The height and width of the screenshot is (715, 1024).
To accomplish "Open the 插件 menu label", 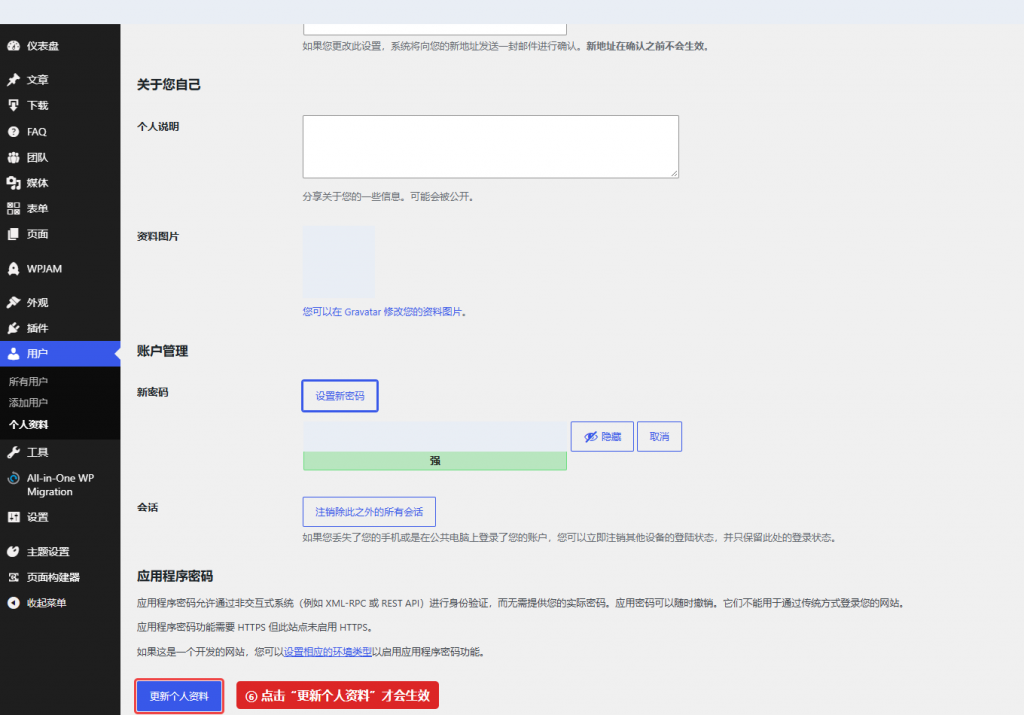I will (37, 328).
